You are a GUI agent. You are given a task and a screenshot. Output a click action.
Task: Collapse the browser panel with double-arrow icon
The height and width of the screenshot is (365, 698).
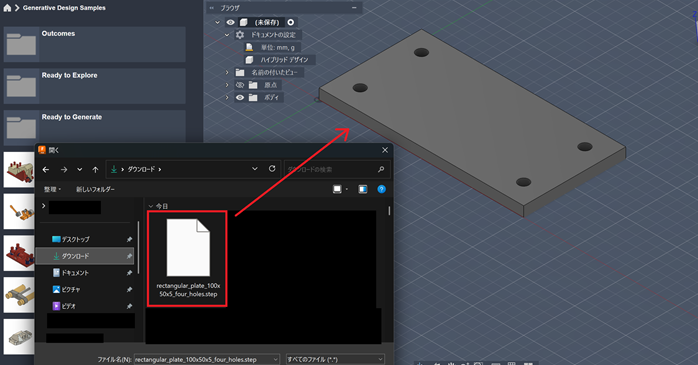pyautogui.click(x=211, y=8)
